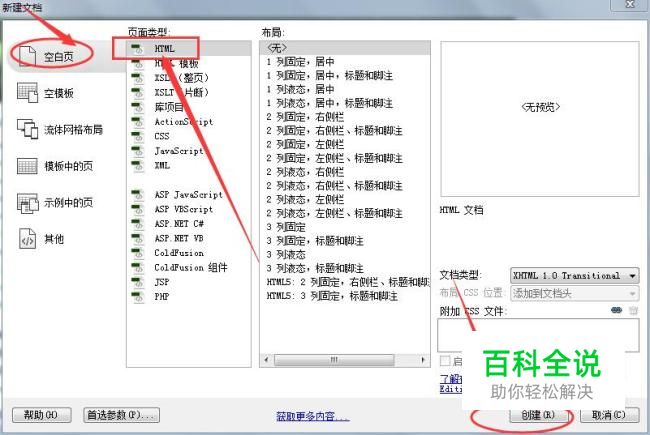
Task: Click the icon beside JavaScript page type
Action: [137, 151]
